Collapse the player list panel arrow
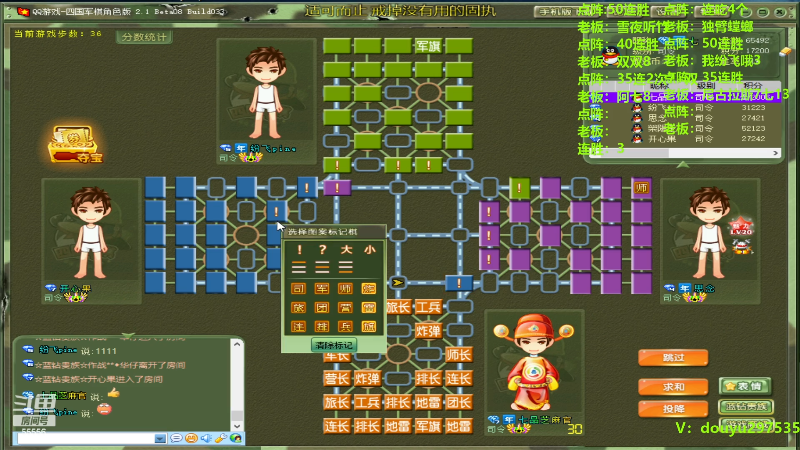The width and height of the screenshot is (800, 450). pos(683,164)
